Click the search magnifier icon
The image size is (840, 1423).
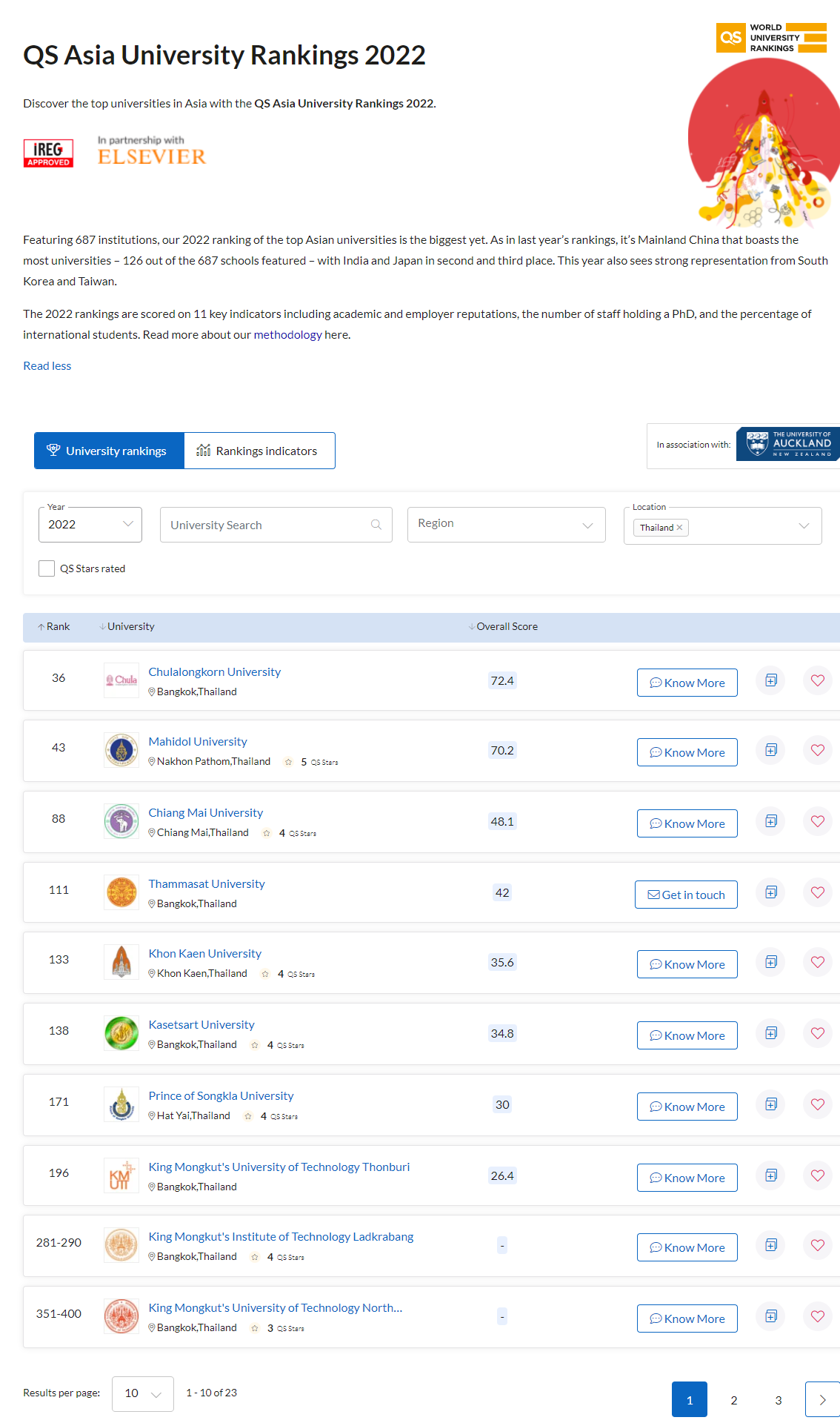[376, 525]
